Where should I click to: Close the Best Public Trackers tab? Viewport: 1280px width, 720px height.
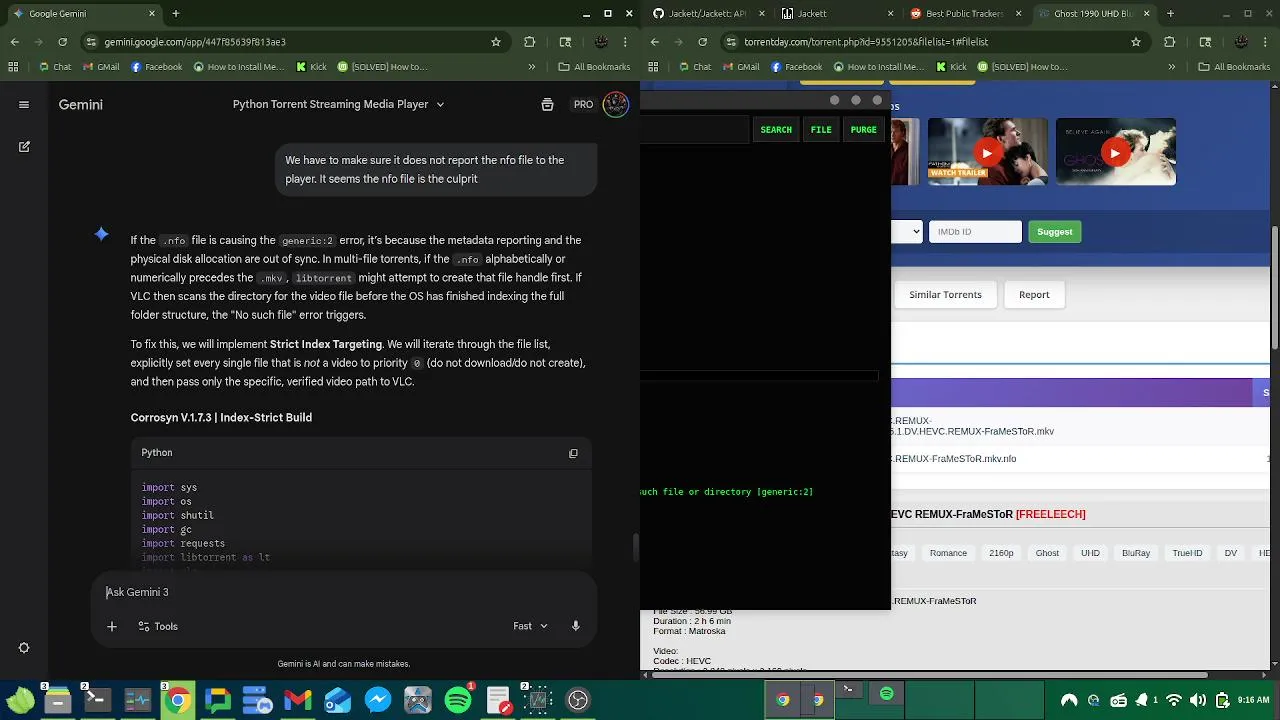1018,13
